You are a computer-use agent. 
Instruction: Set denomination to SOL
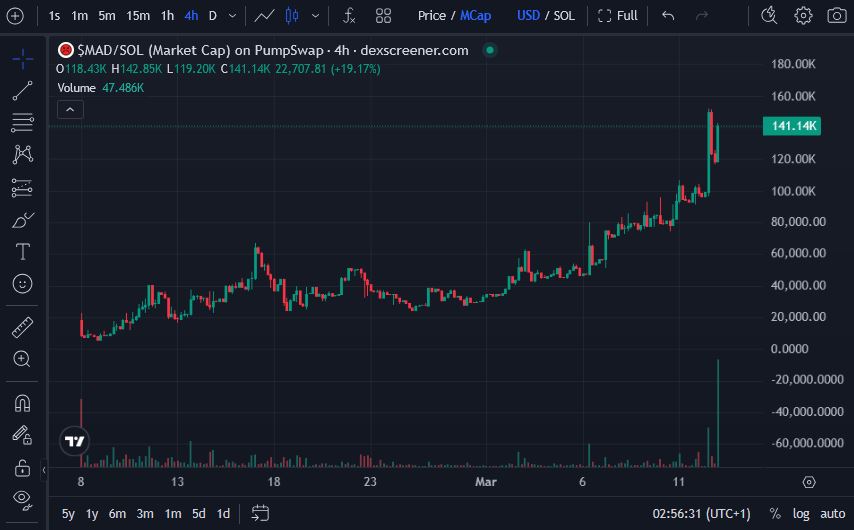point(564,16)
